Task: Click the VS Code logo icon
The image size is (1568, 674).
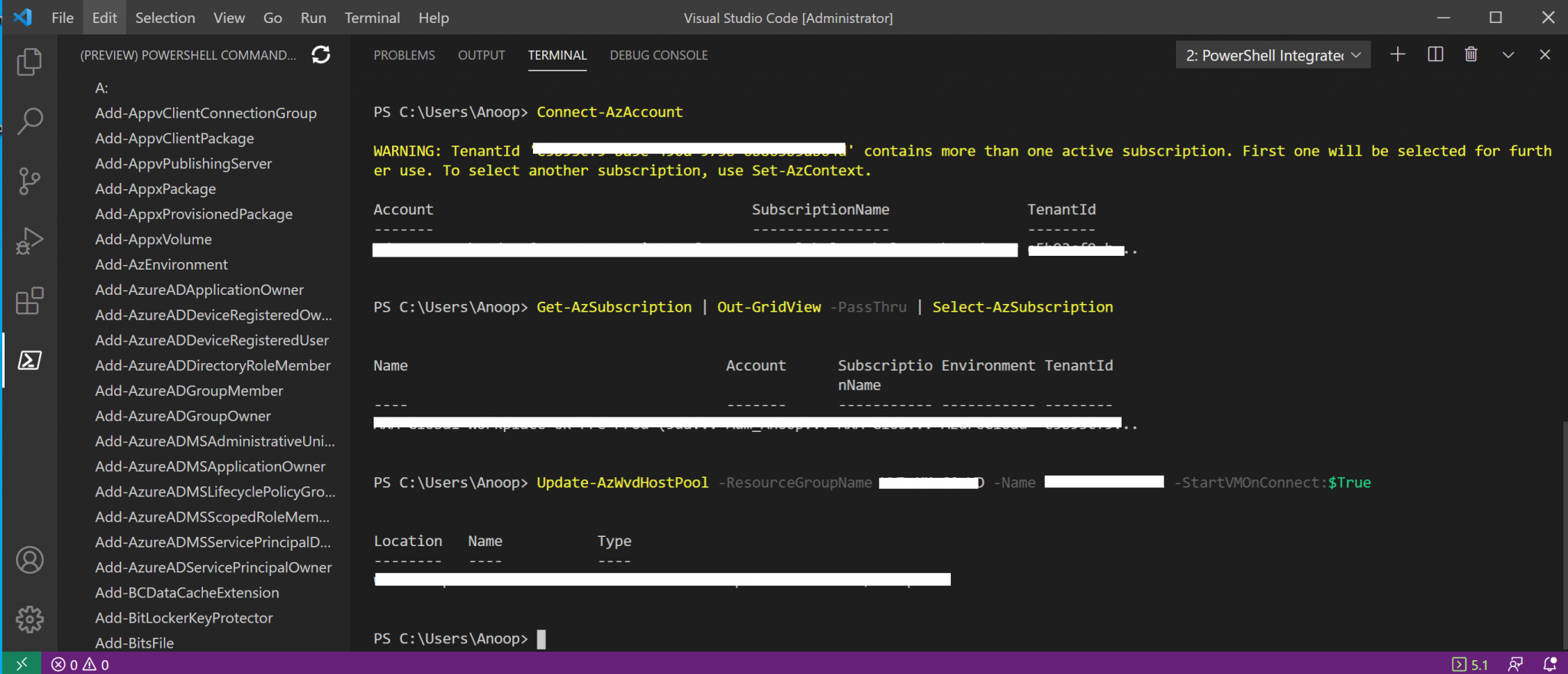Action: [x=22, y=17]
